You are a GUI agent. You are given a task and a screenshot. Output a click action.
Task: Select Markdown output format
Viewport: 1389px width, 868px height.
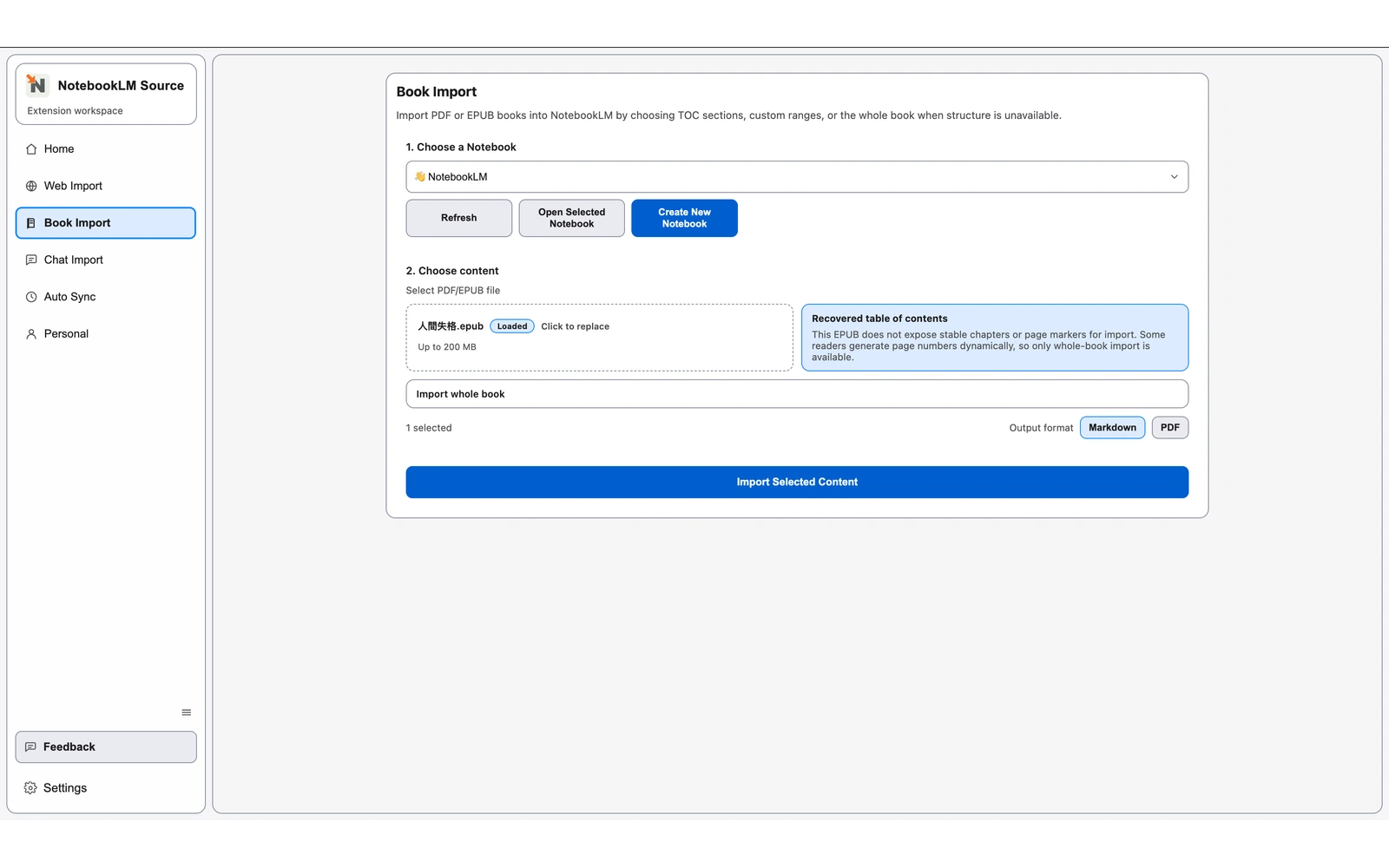click(1112, 428)
